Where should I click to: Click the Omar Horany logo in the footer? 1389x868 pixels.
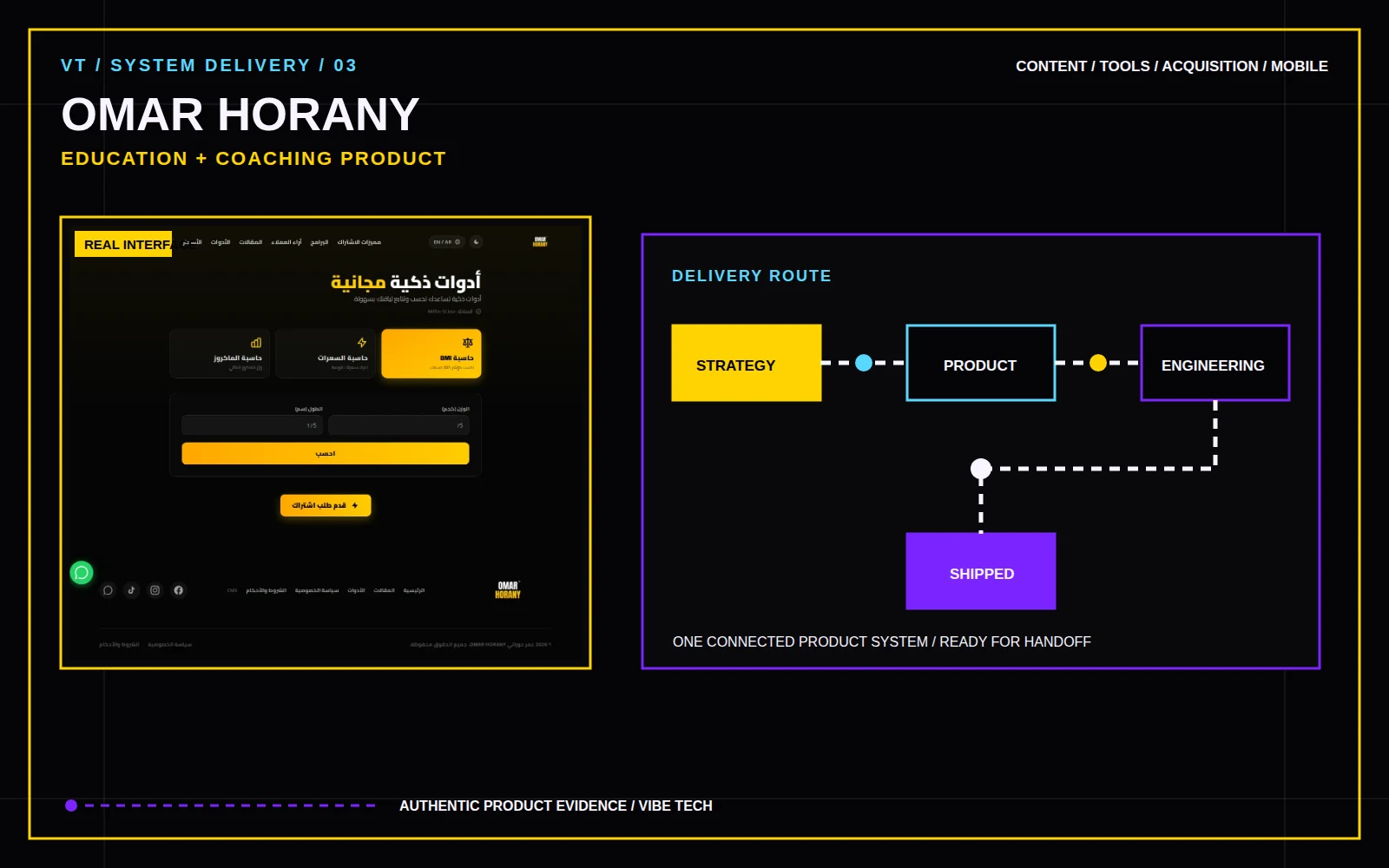point(508,590)
